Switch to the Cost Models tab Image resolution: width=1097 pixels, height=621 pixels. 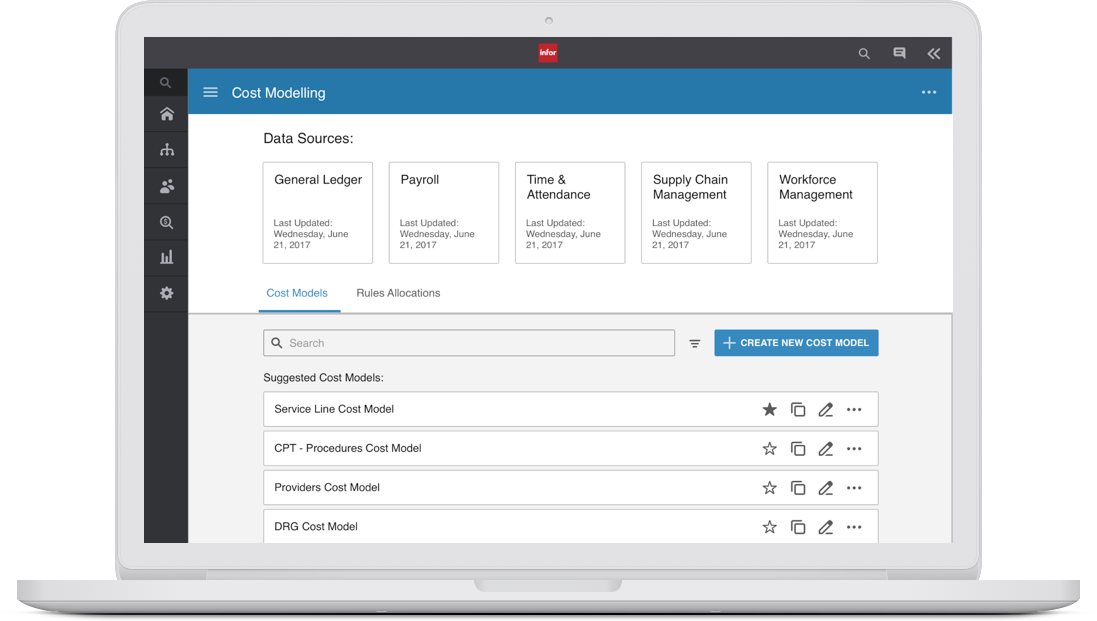[x=297, y=293]
